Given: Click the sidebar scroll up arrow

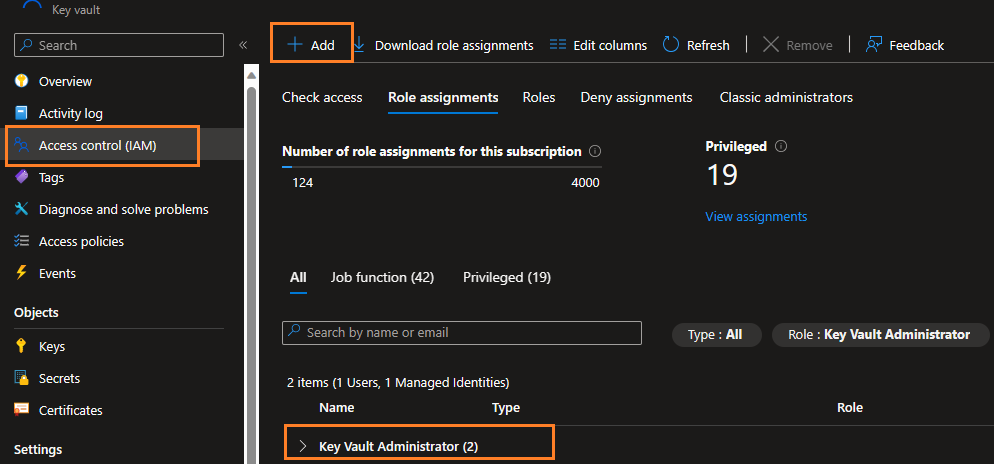Looking at the screenshot, I should pos(251,75).
